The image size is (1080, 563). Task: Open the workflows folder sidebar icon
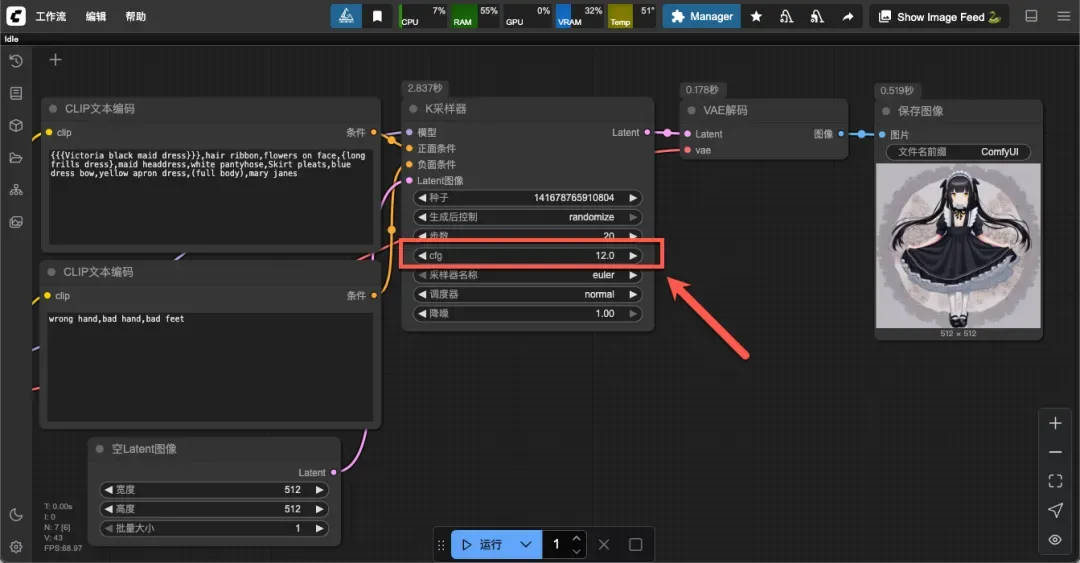pyautogui.click(x=16, y=158)
